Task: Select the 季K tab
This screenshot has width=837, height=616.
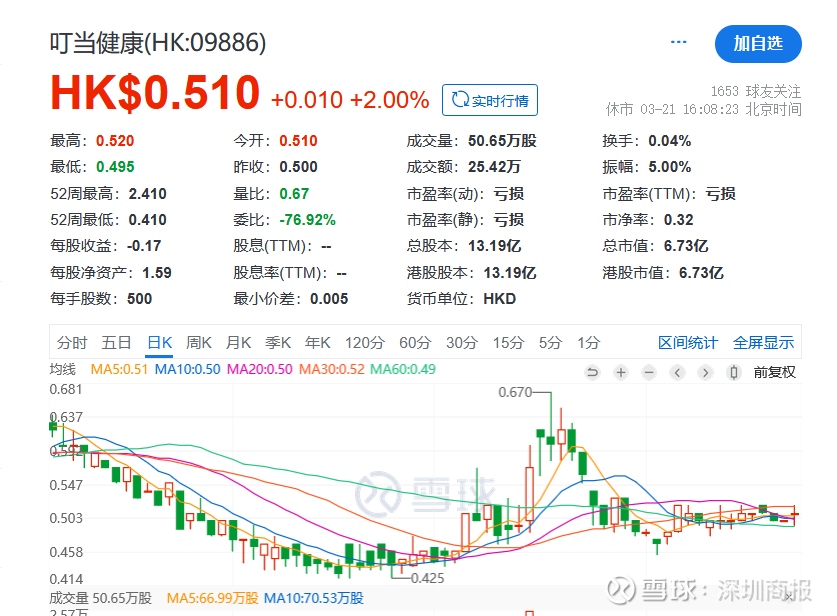Action: (x=278, y=342)
